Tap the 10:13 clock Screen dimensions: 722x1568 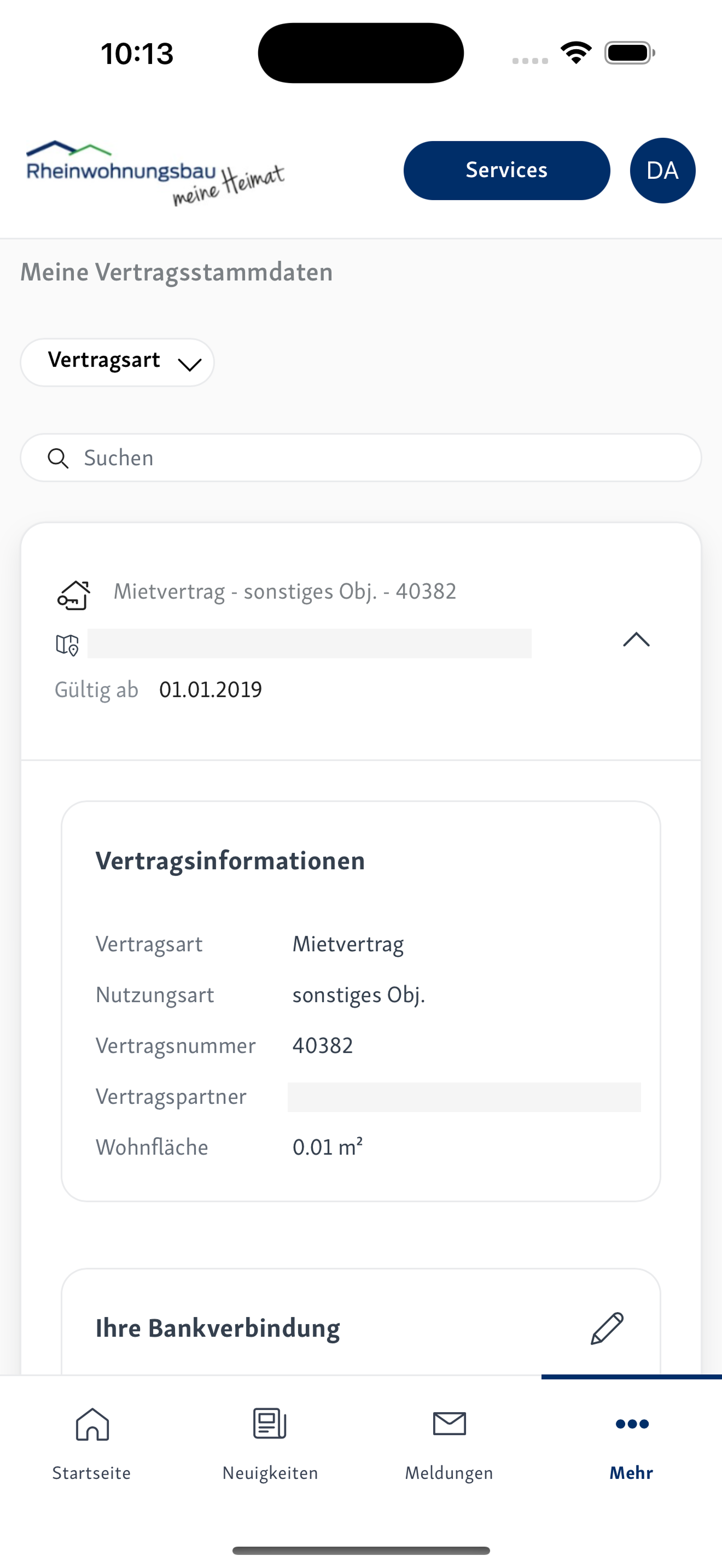138,54
